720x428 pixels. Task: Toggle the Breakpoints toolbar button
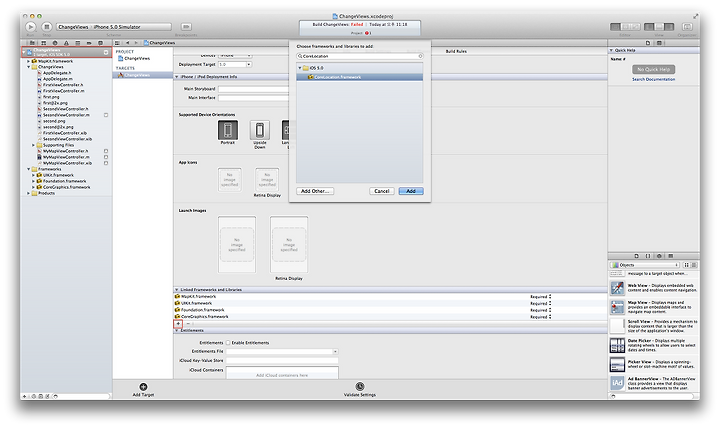coord(186,27)
